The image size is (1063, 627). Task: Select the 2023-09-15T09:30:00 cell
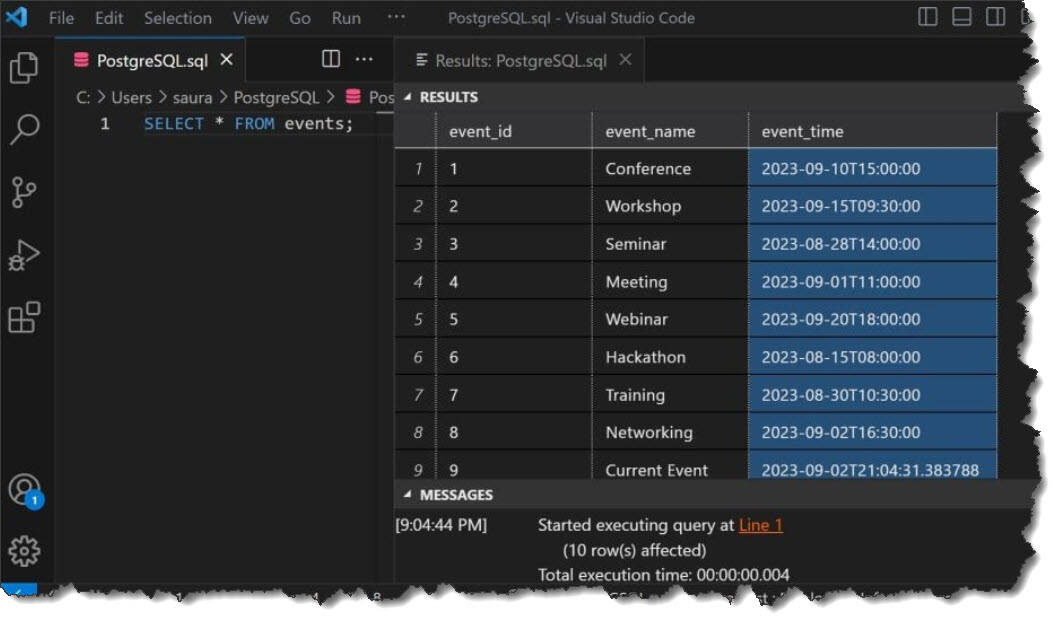pos(873,205)
